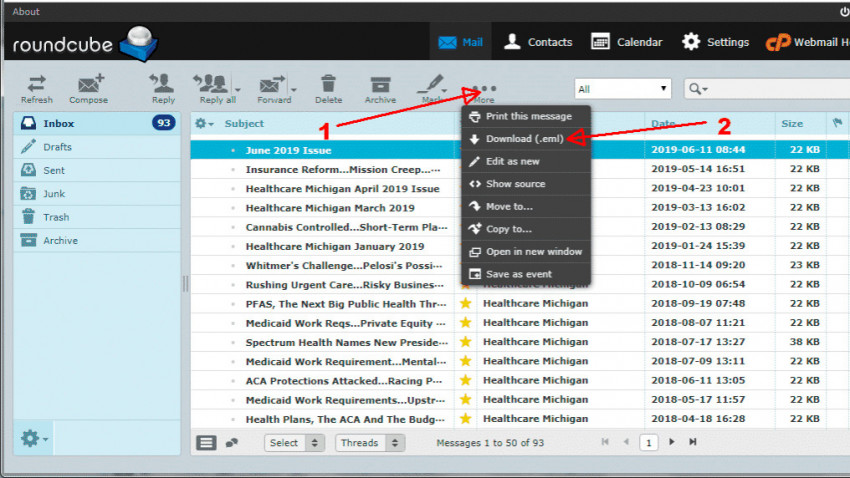850x478 pixels.
Task: Open the Inbox folder
Action: click(x=97, y=124)
